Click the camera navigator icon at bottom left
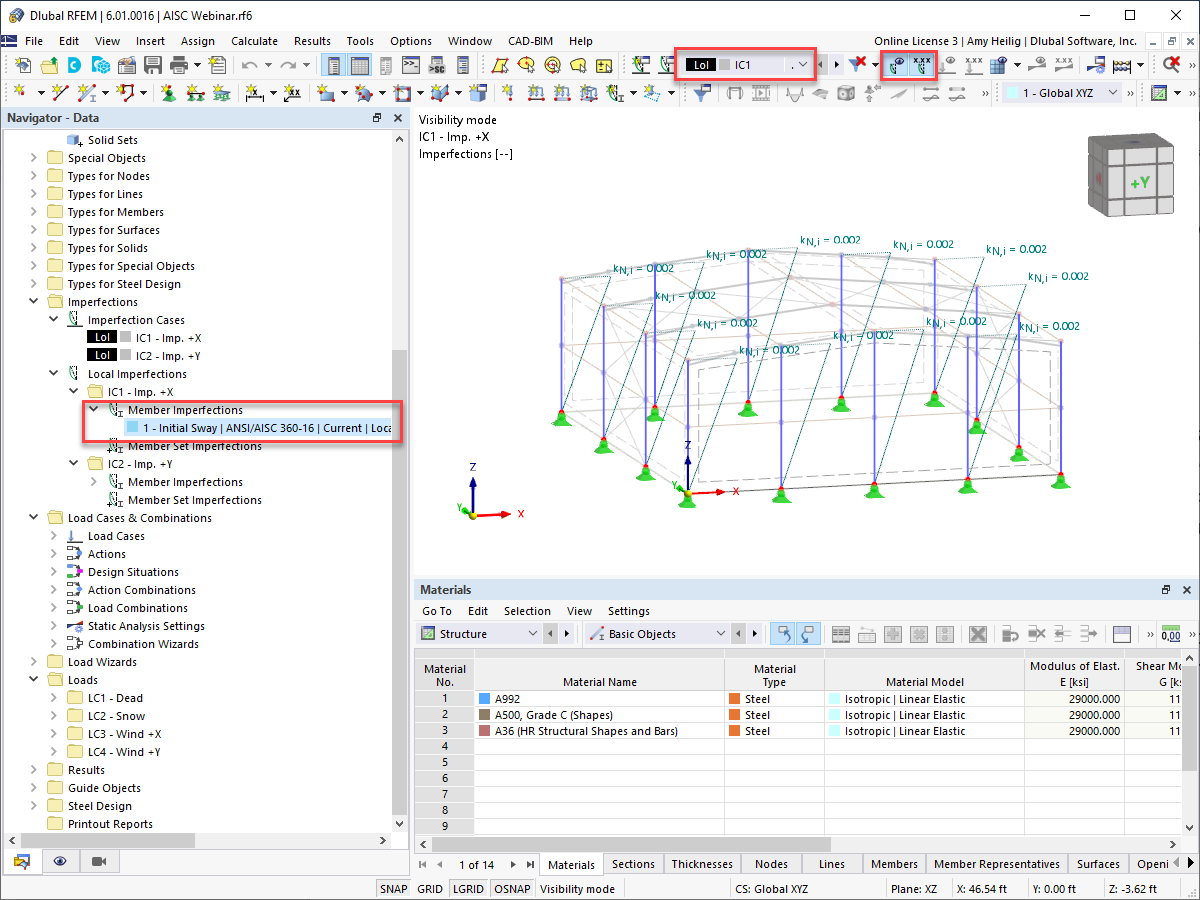The image size is (1200, 900). [98, 861]
